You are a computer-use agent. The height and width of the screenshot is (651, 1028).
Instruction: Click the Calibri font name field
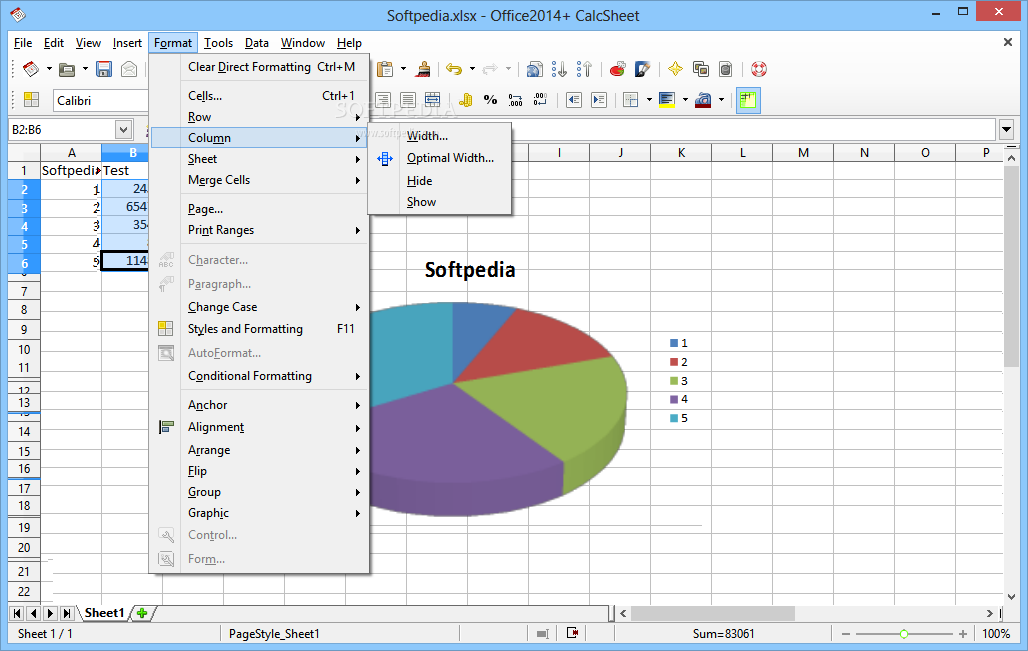click(x=101, y=100)
